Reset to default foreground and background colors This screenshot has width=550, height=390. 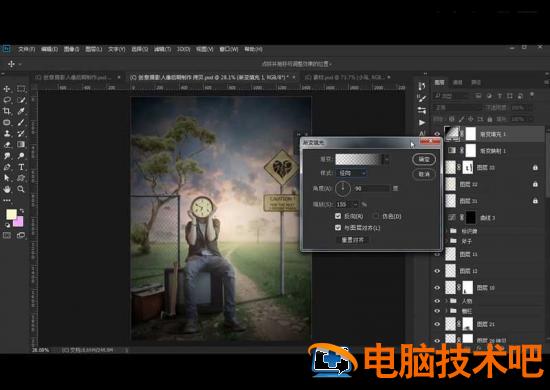[7, 225]
